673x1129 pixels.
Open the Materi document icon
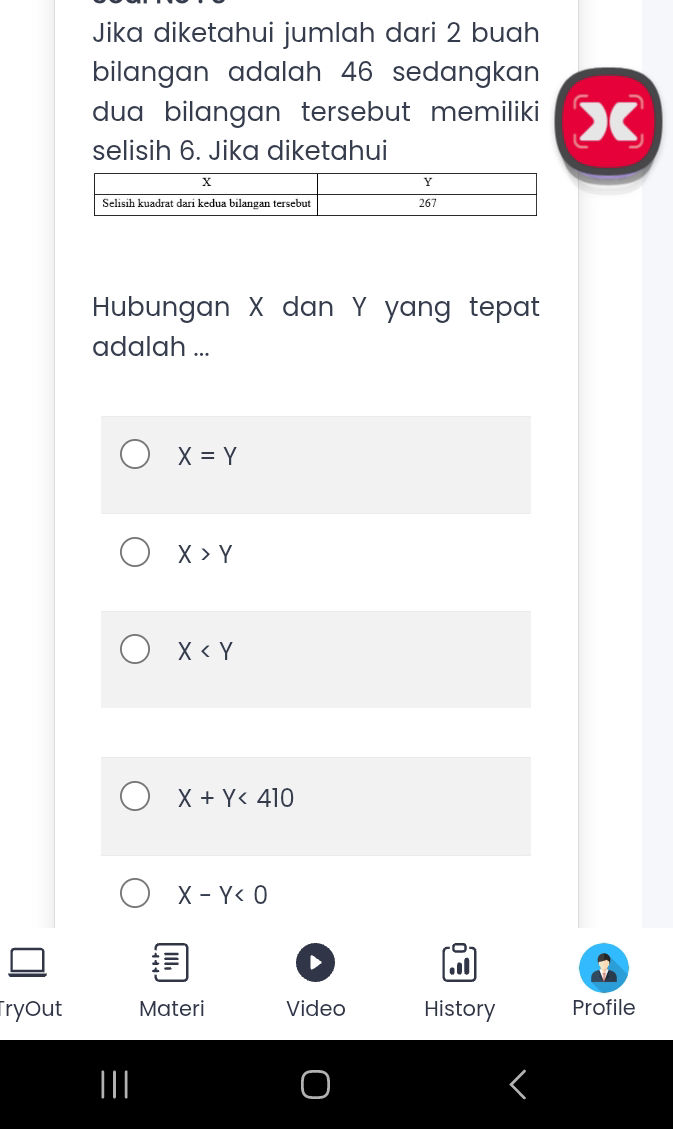pyautogui.click(x=171, y=962)
